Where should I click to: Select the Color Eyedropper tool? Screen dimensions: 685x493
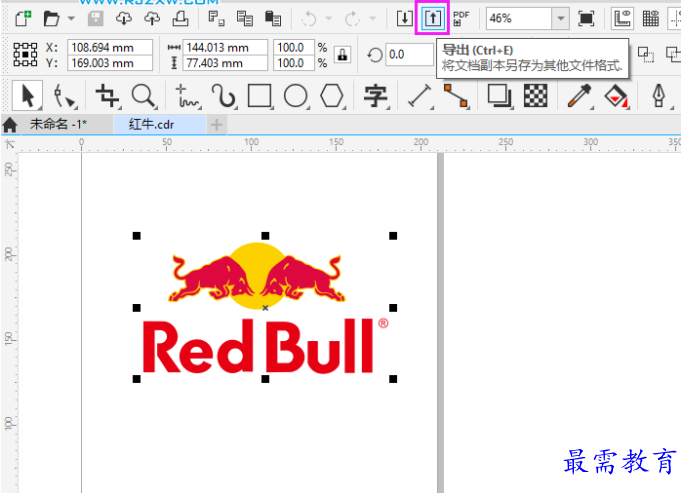point(579,96)
